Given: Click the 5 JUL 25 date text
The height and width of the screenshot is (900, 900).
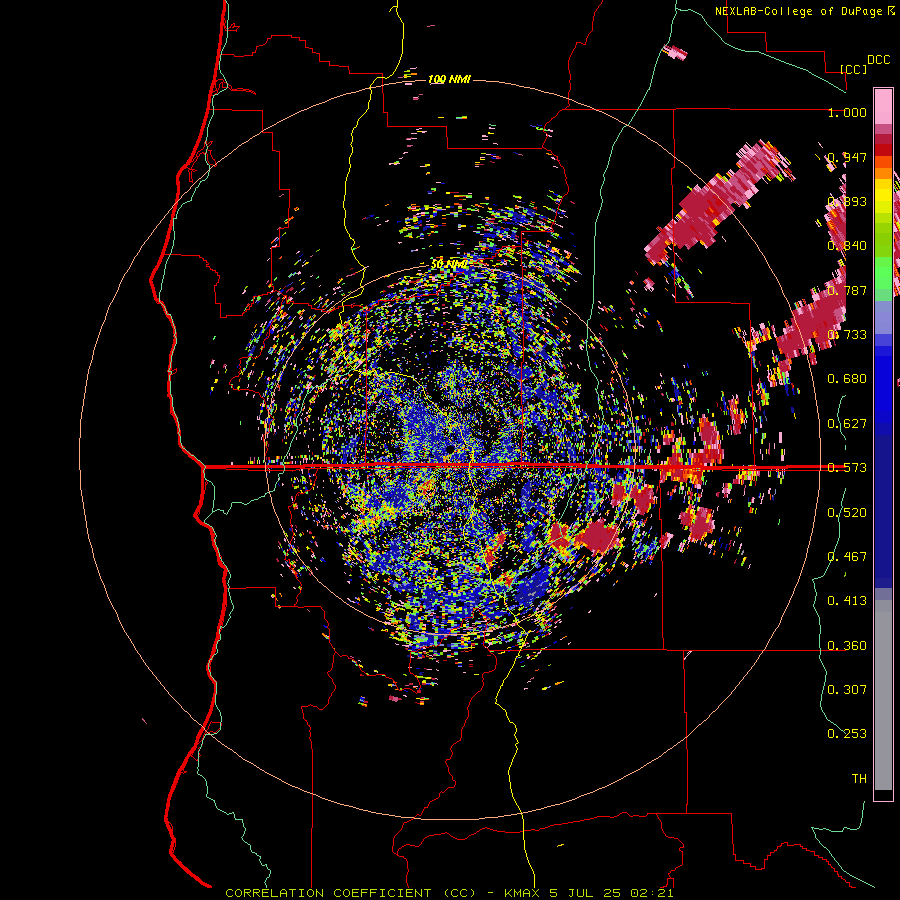Looking at the screenshot, I should pyautogui.click(x=585, y=893).
